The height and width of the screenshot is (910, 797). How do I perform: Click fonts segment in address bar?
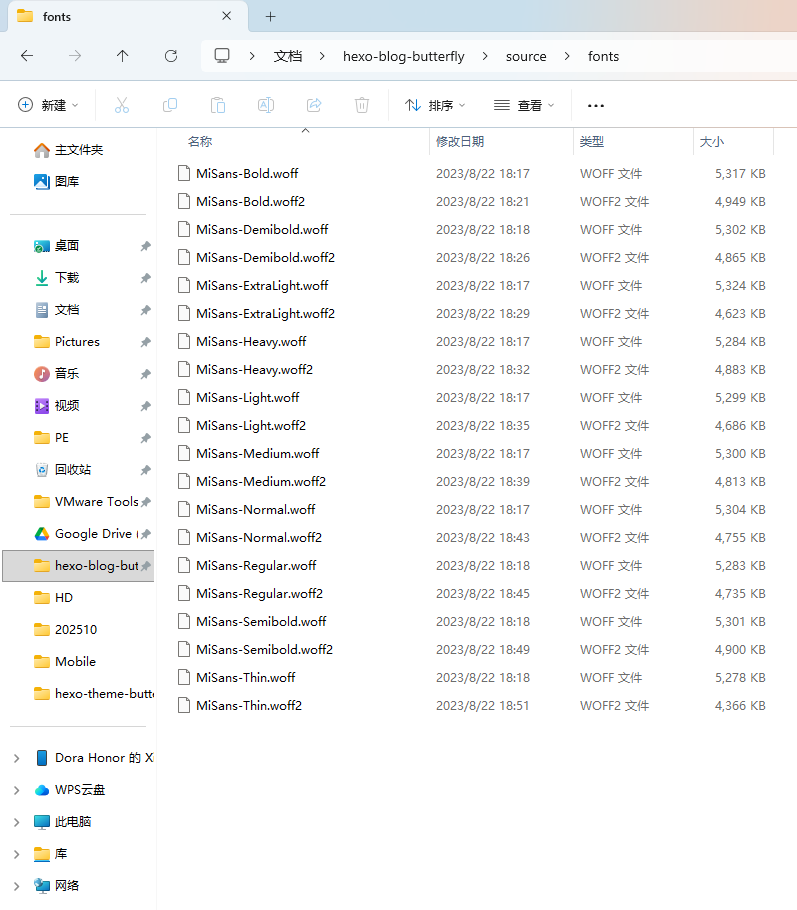(x=603, y=56)
